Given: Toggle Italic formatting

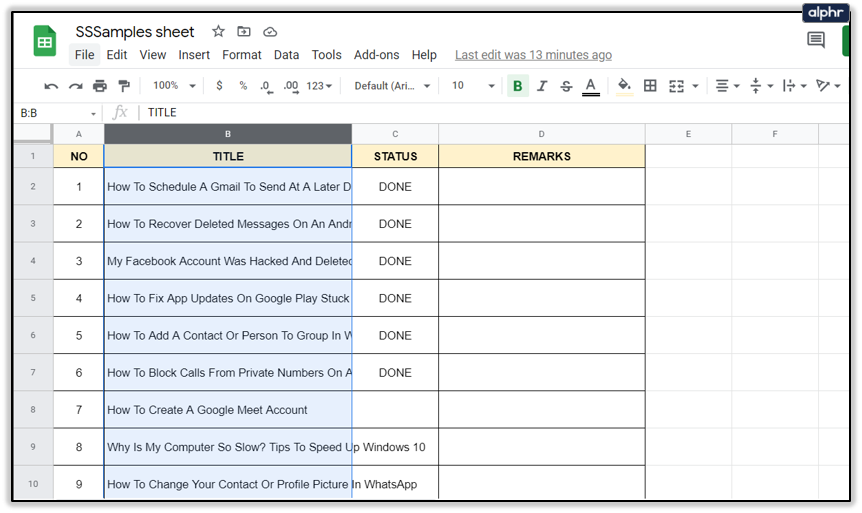Looking at the screenshot, I should 542,86.
